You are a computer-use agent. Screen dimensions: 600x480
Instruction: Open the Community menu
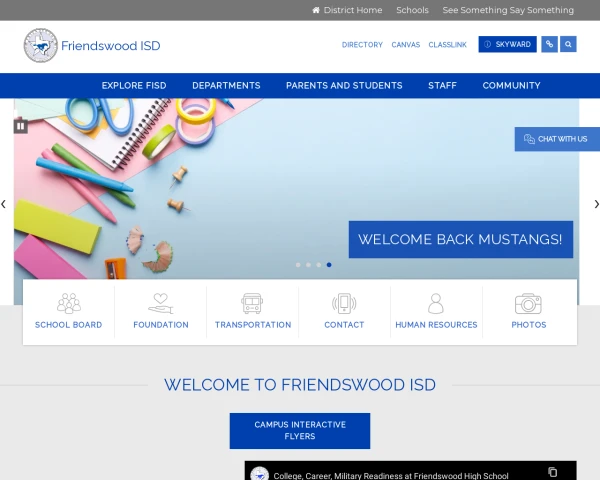pyautogui.click(x=511, y=85)
